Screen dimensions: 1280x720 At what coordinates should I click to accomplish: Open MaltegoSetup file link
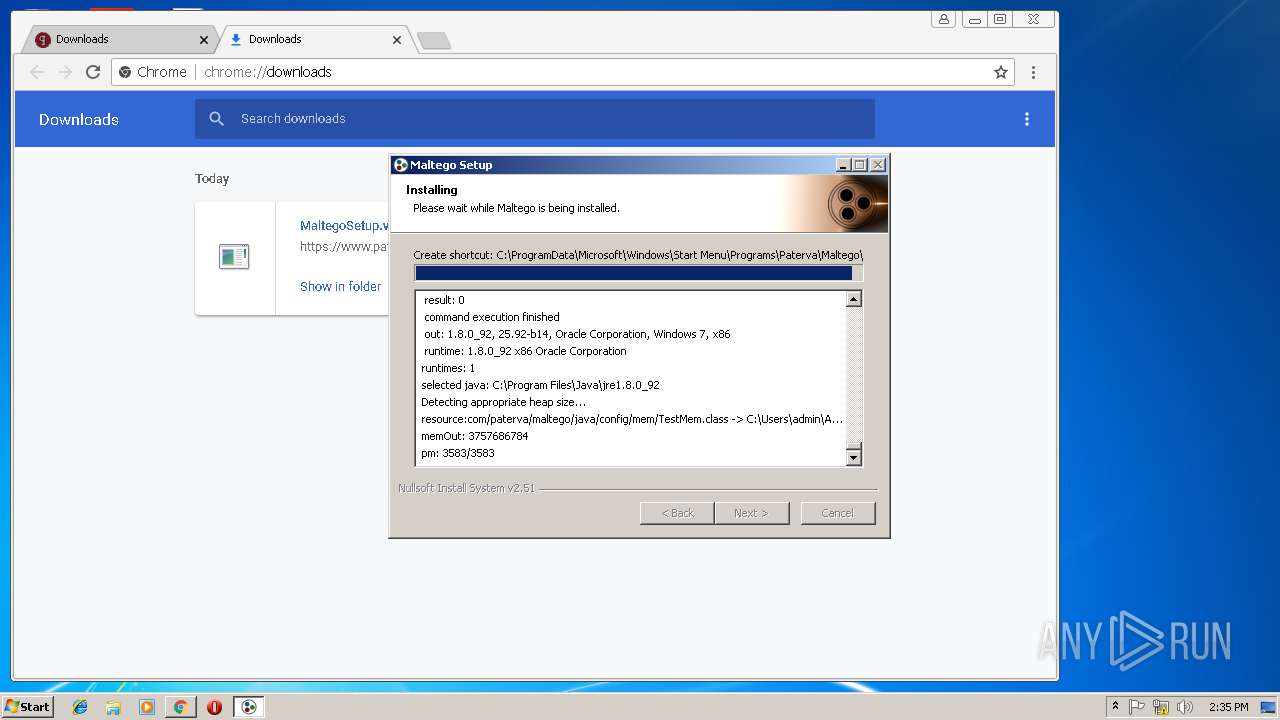click(x=344, y=226)
